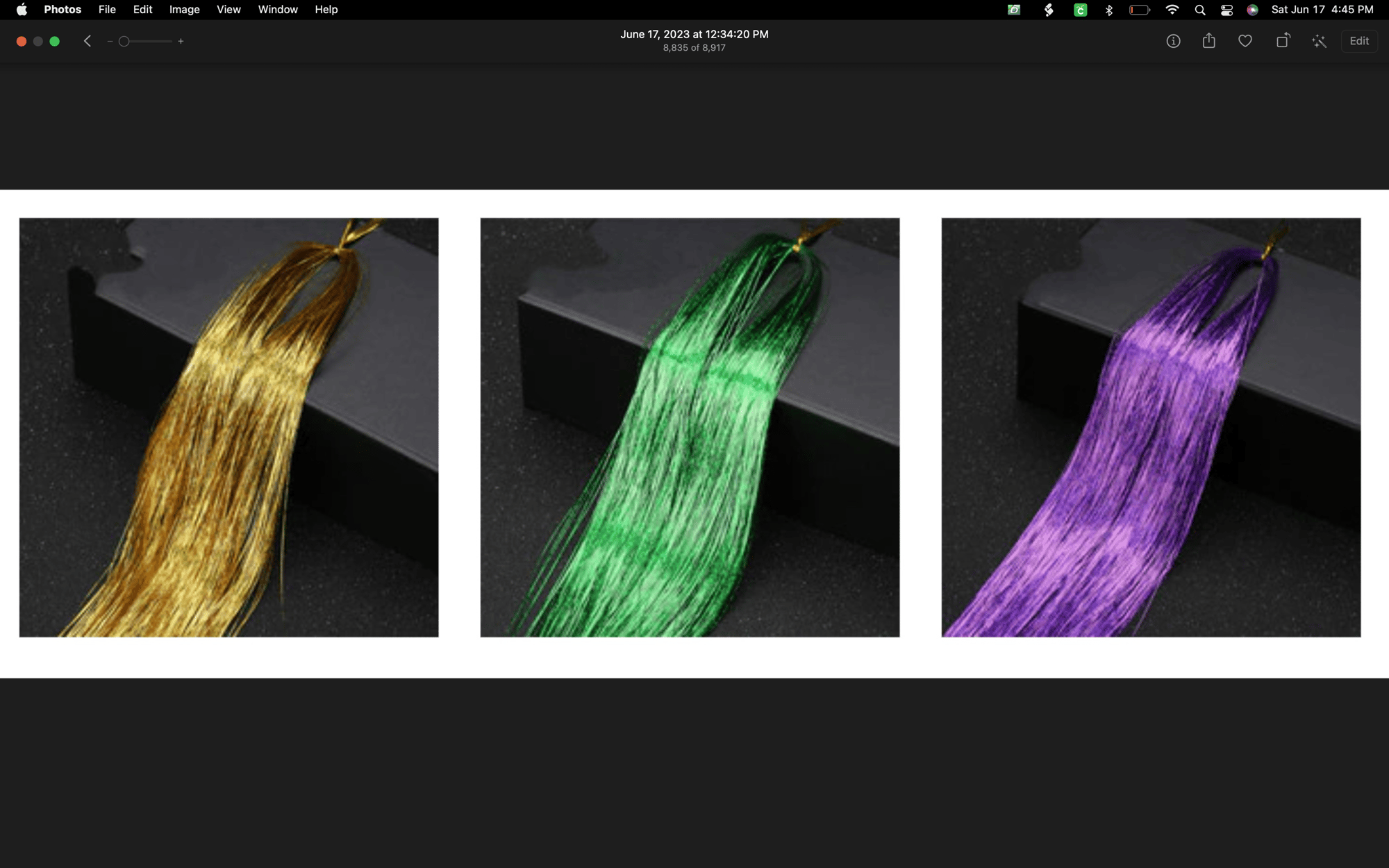This screenshot has height=868, width=1389.
Task: Open the Window menu
Action: click(278, 10)
